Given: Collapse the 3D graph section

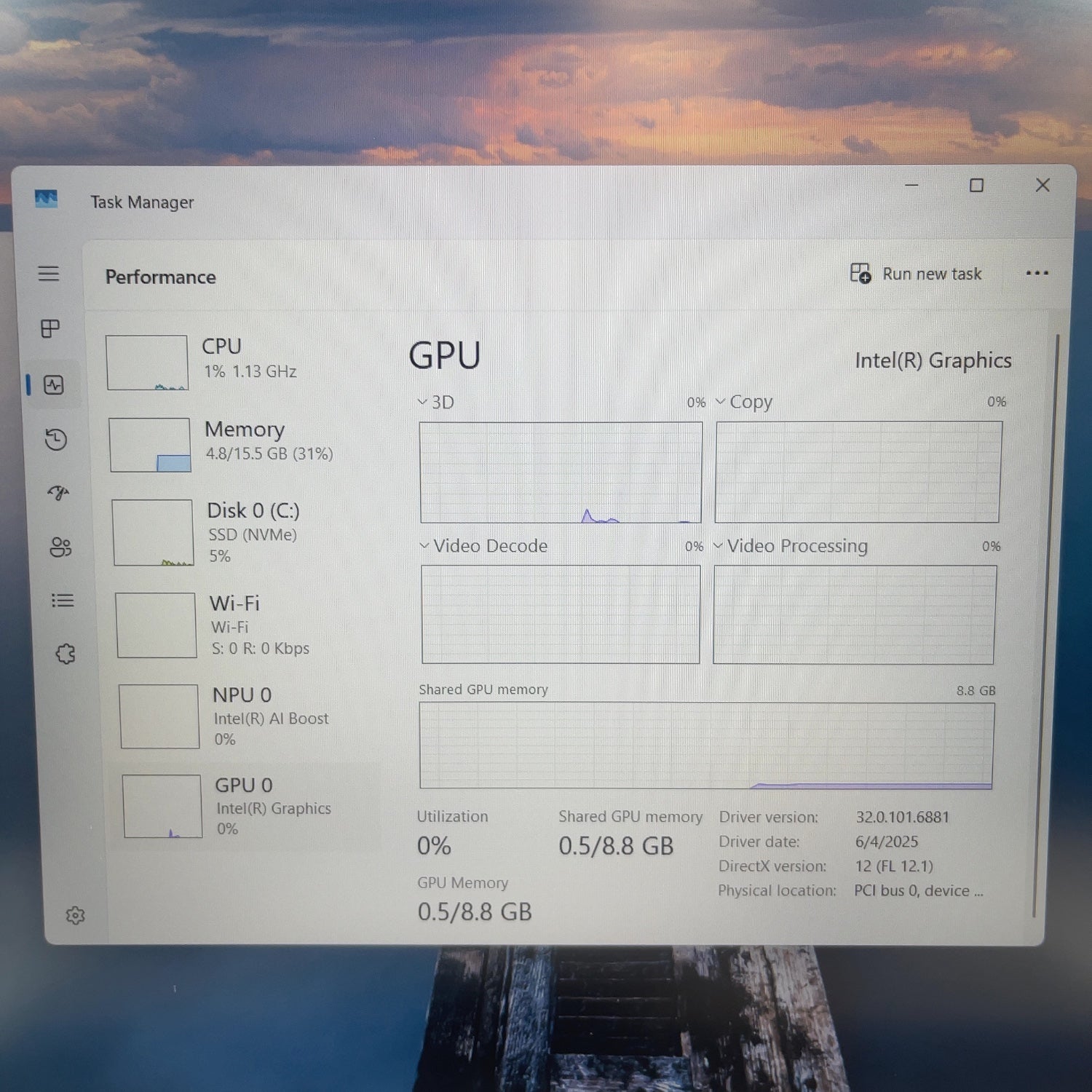Looking at the screenshot, I should pos(422,402).
